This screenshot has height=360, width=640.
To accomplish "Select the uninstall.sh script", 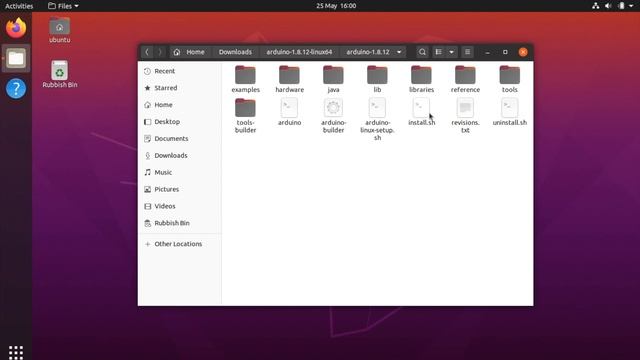I will tap(509, 112).
